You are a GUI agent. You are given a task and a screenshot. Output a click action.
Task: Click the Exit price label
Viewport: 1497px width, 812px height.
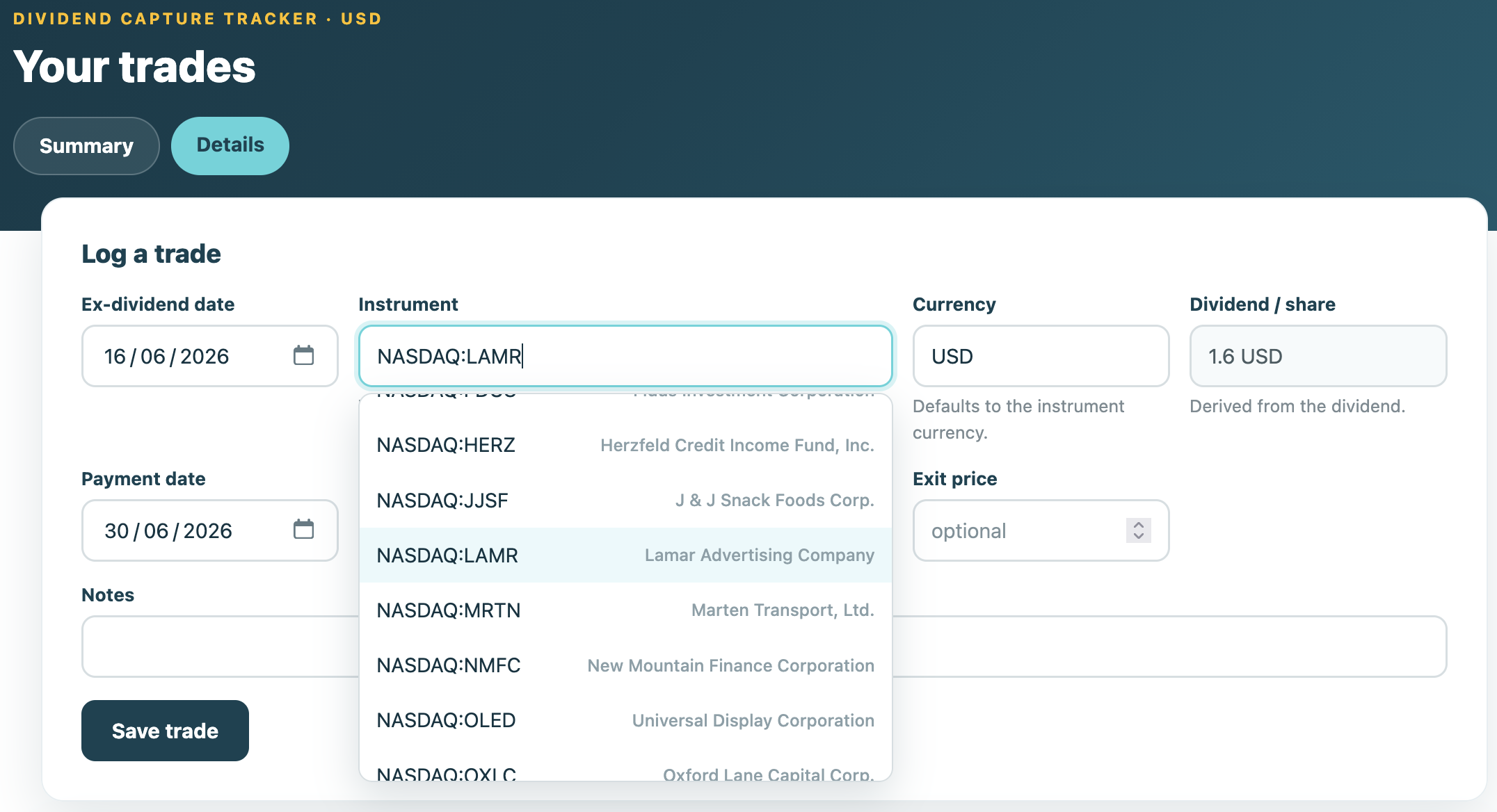tap(954, 479)
